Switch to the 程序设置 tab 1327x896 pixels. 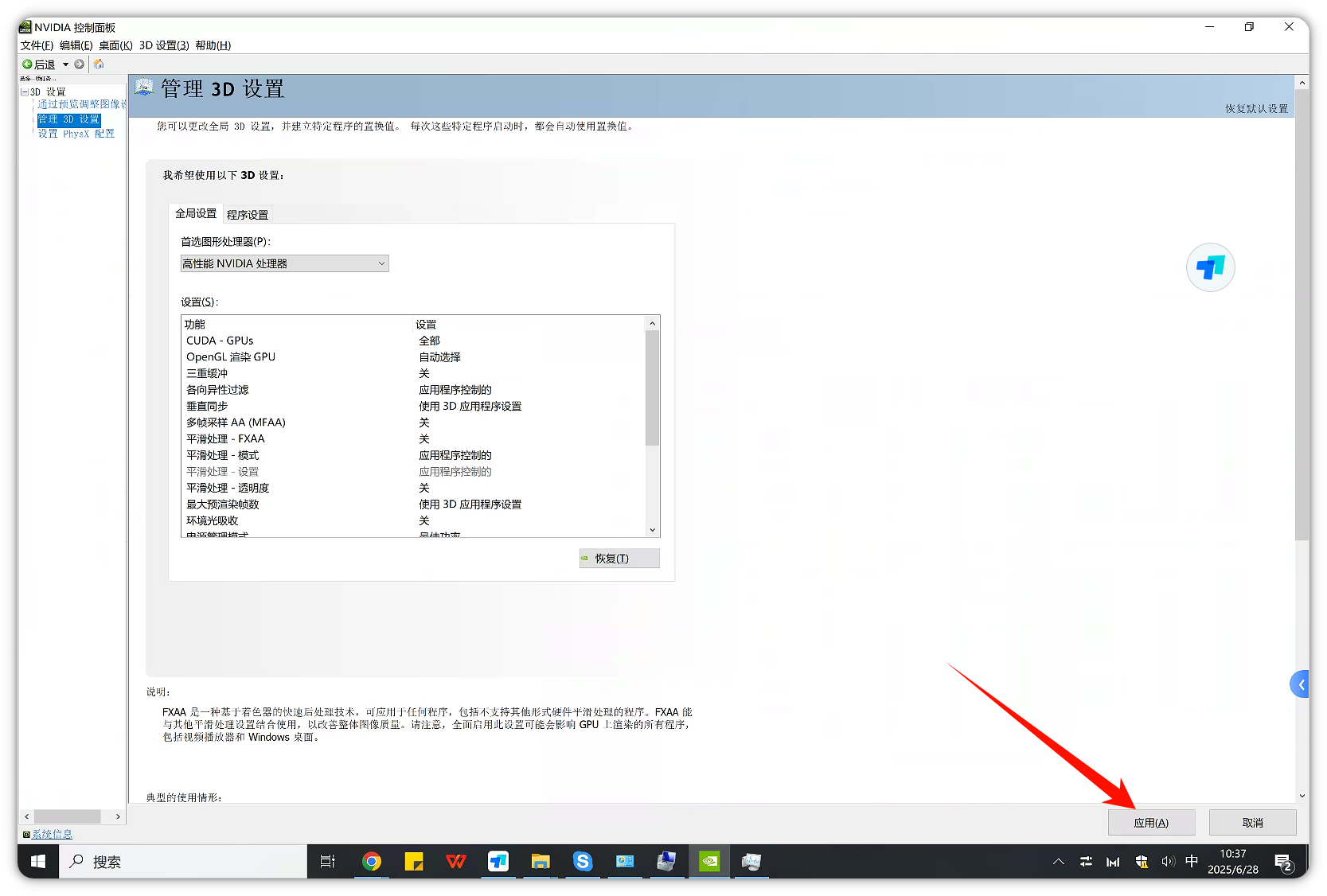pyautogui.click(x=248, y=215)
